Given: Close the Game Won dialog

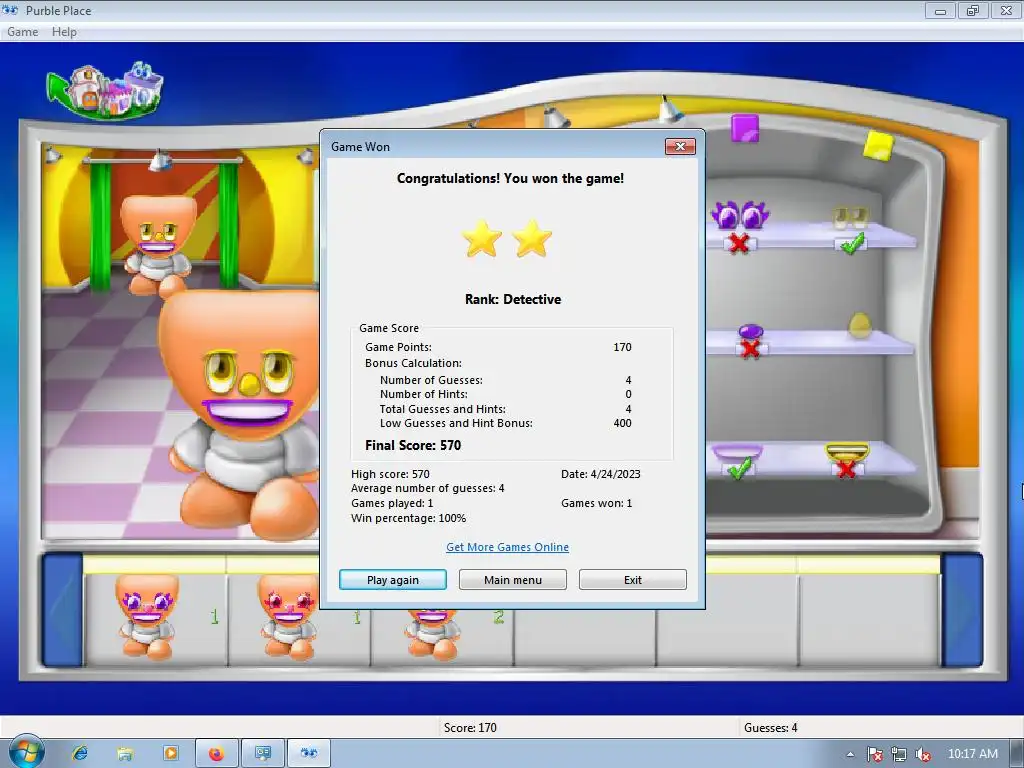Looking at the screenshot, I should click(680, 146).
